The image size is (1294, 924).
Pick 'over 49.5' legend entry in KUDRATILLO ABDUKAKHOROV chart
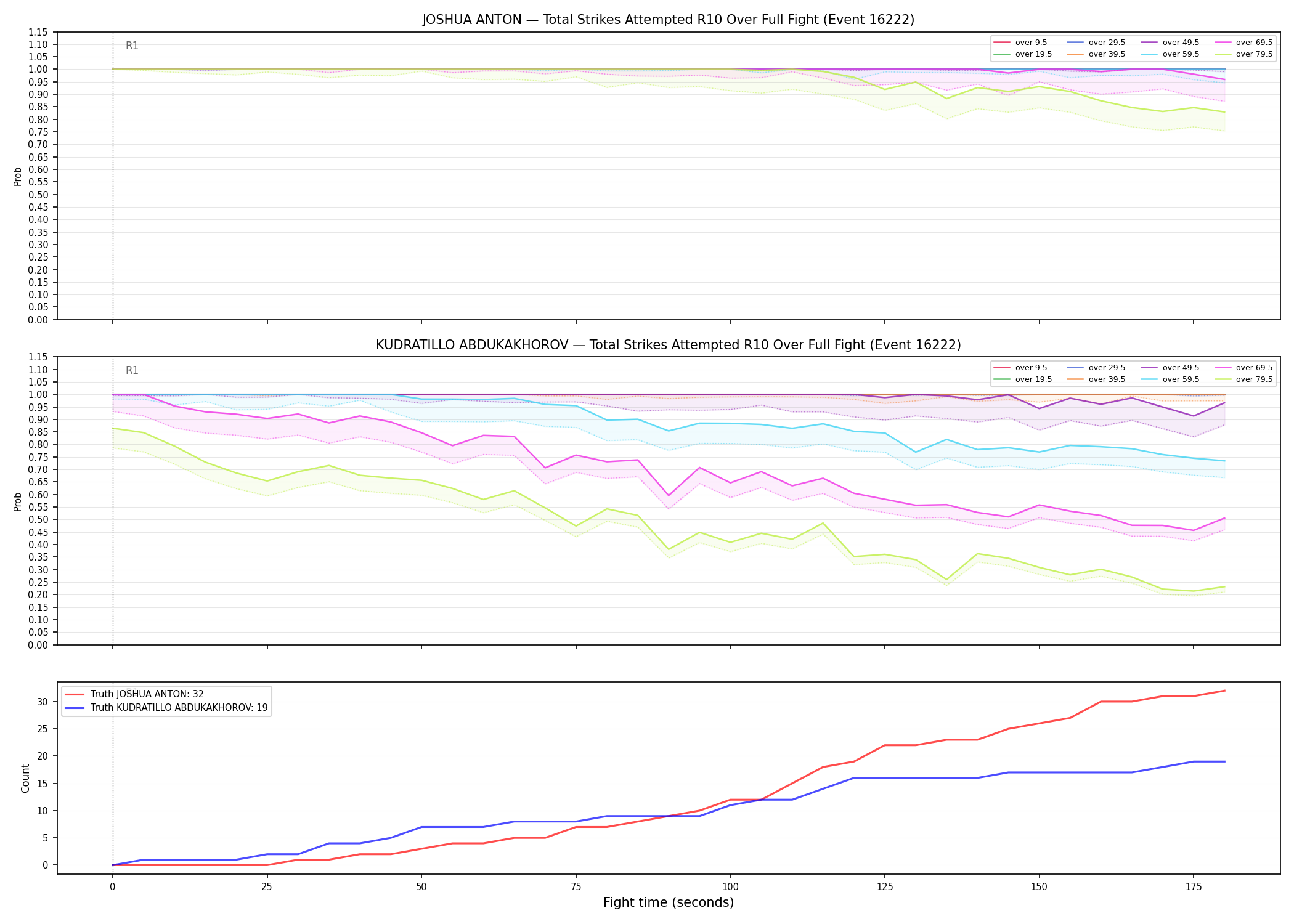pyautogui.click(x=1170, y=368)
